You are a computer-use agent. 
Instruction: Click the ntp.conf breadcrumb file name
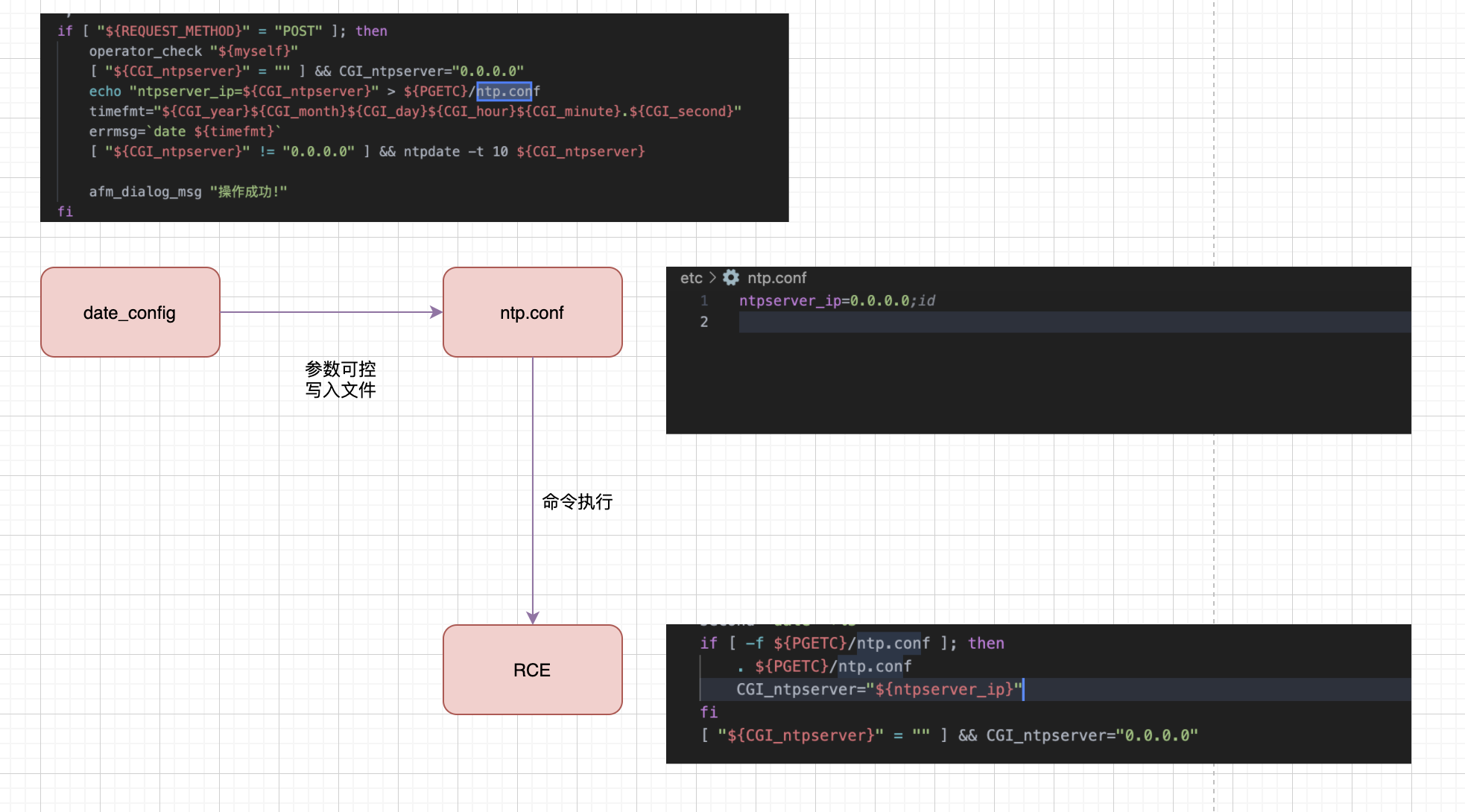coord(776,278)
